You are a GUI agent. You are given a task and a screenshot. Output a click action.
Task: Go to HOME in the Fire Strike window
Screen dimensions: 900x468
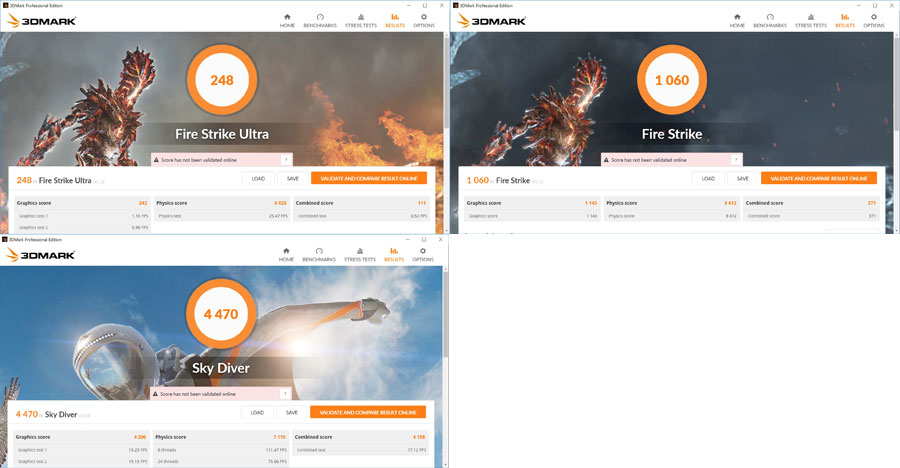pos(737,21)
